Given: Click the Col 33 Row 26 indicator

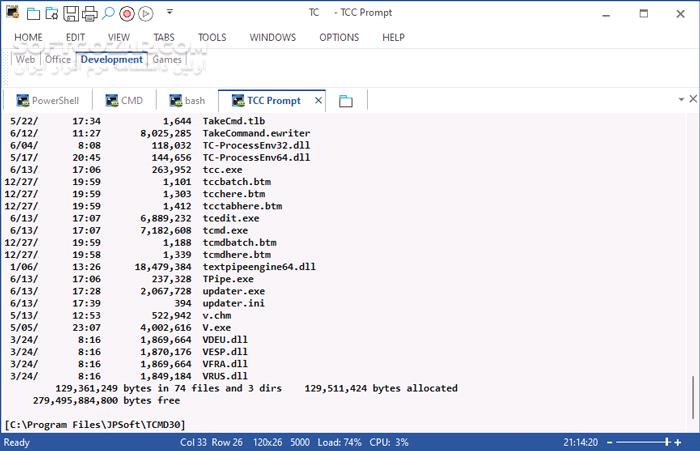Looking at the screenshot, I should (x=211, y=442).
